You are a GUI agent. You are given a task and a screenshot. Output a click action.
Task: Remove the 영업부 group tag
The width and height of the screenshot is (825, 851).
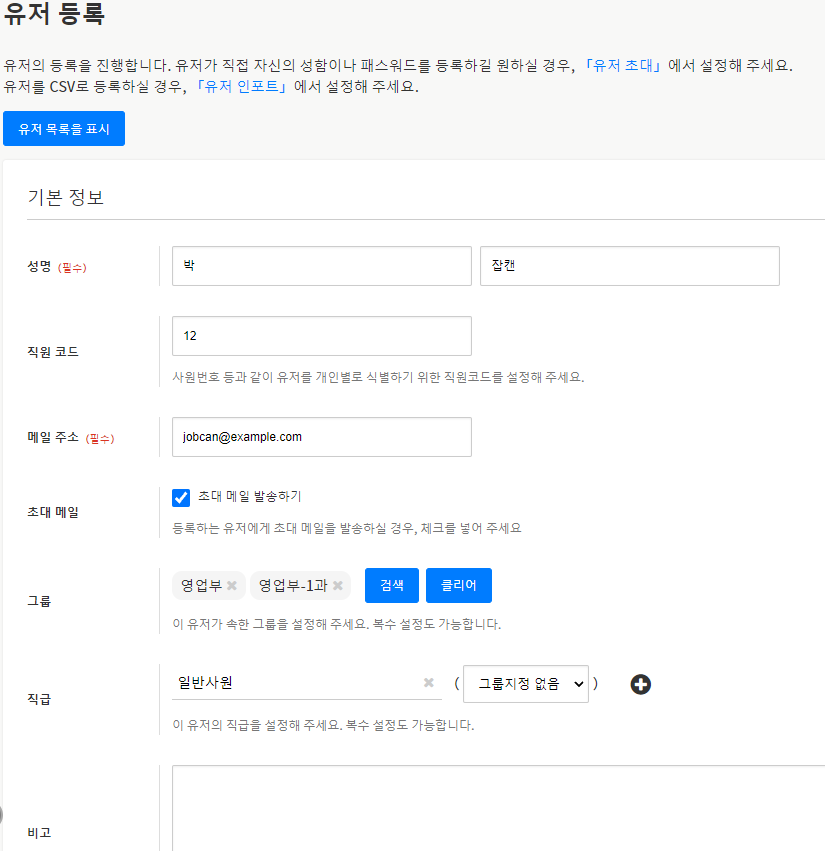coord(232,586)
